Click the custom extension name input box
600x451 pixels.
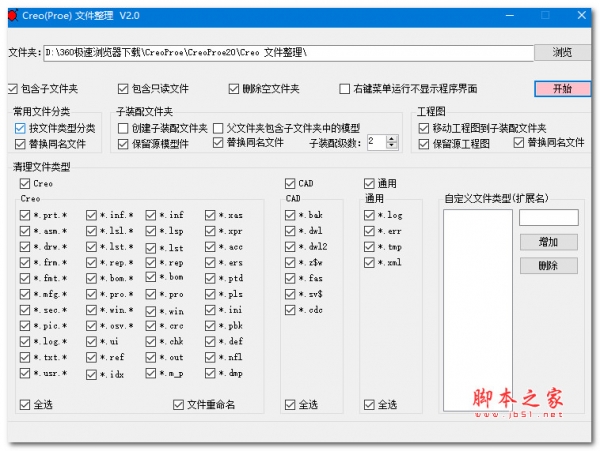(x=548, y=217)
